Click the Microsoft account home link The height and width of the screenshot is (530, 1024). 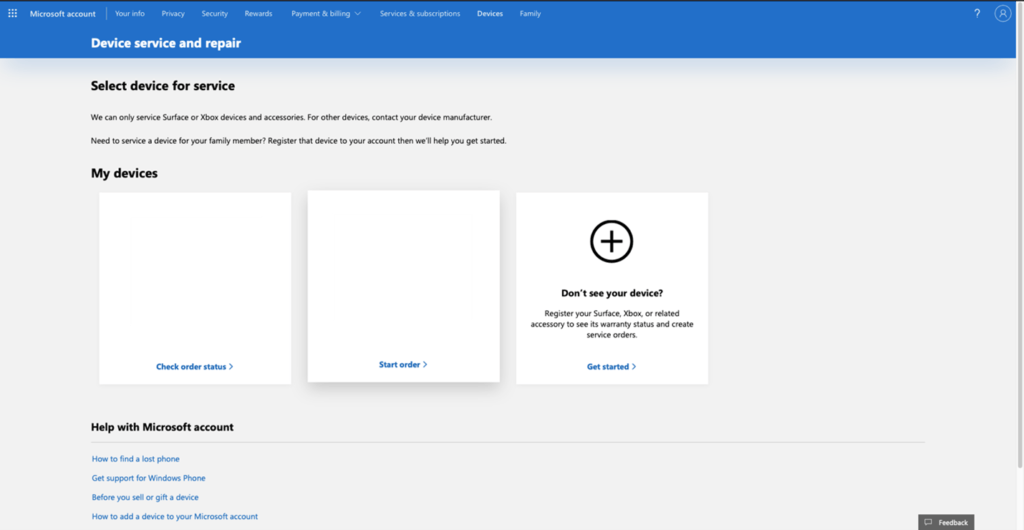tap(63, 14)
